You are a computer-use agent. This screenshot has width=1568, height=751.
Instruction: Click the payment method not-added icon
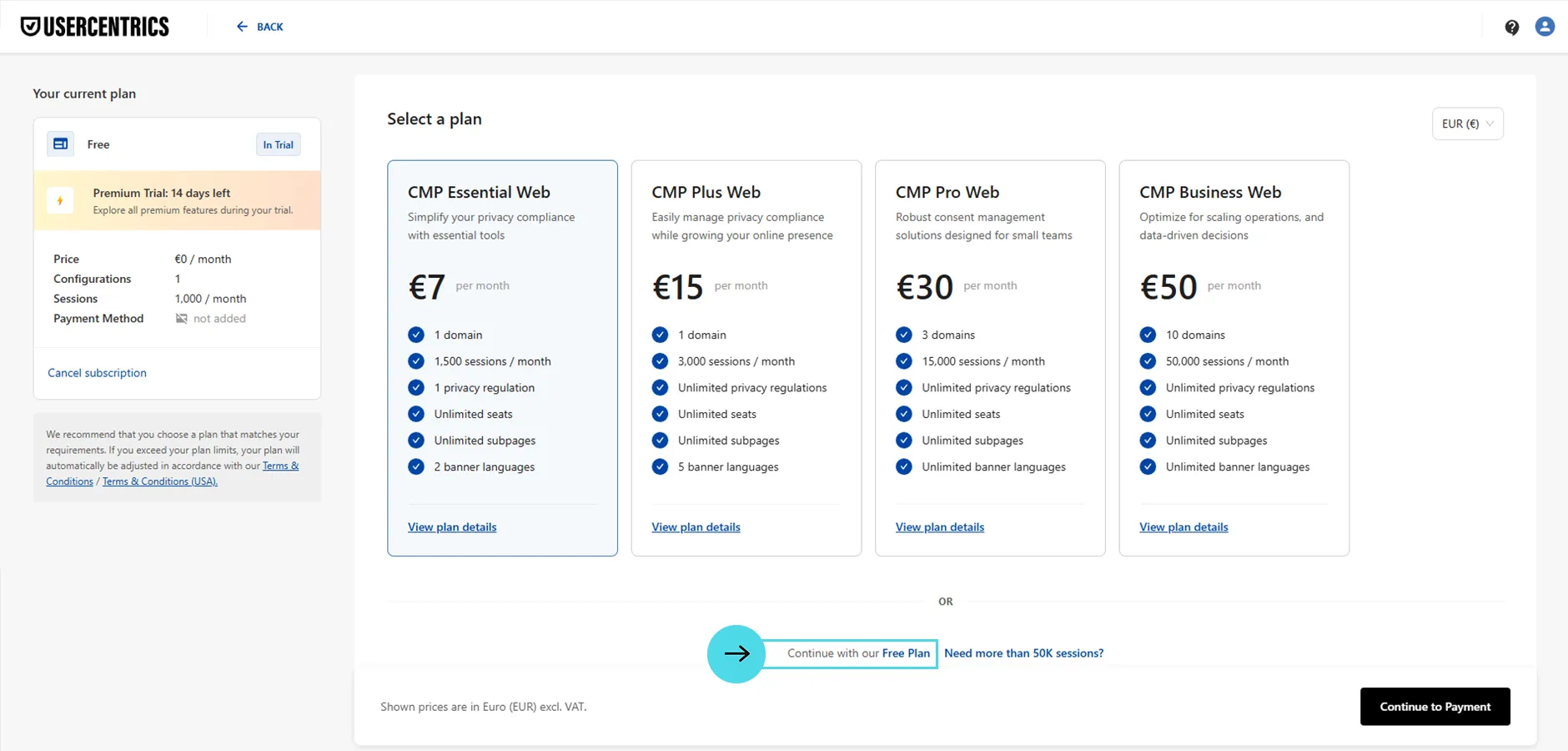point(181,319)
